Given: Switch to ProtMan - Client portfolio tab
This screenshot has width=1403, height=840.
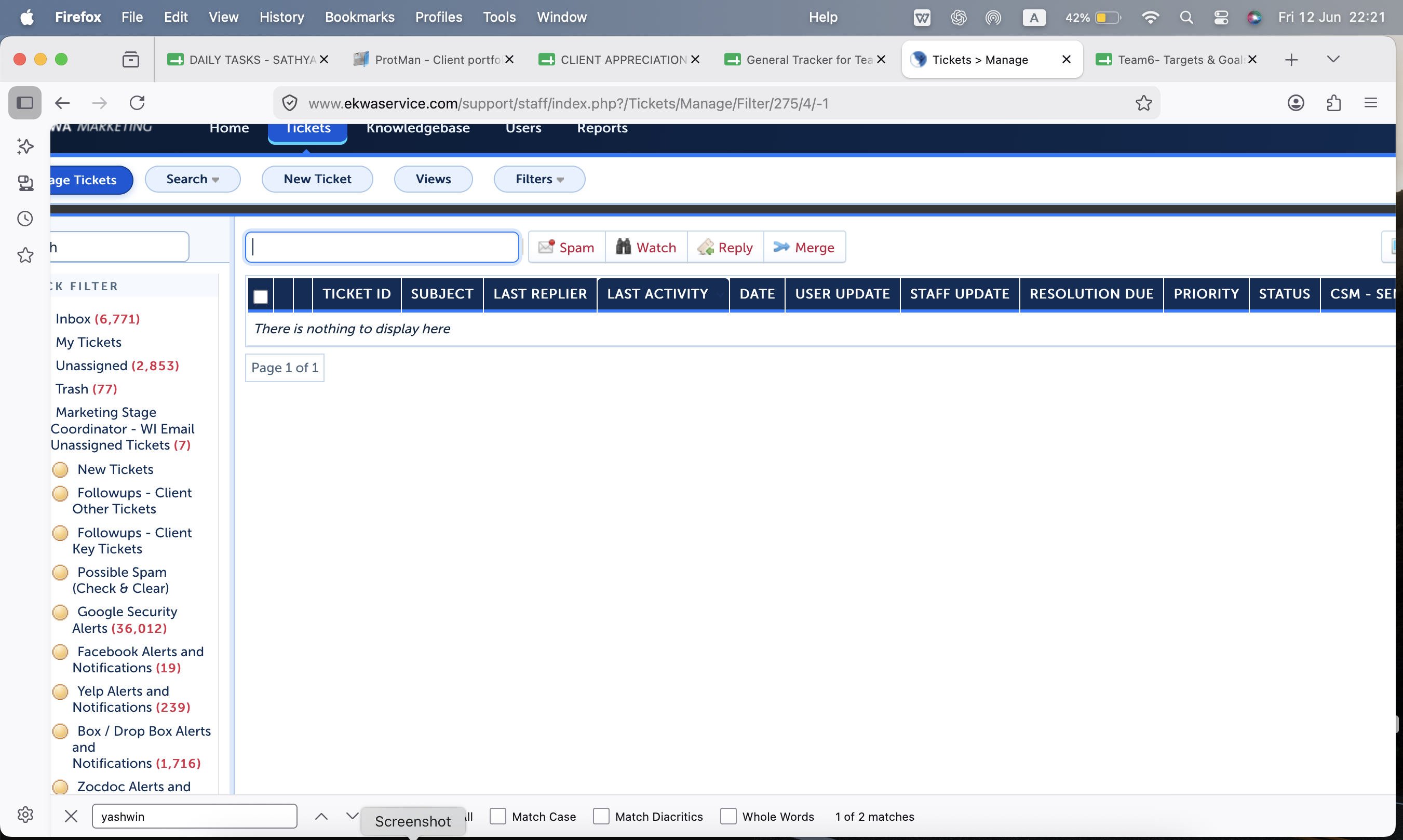Looking at the screenshot, I should tap(433, 59).
